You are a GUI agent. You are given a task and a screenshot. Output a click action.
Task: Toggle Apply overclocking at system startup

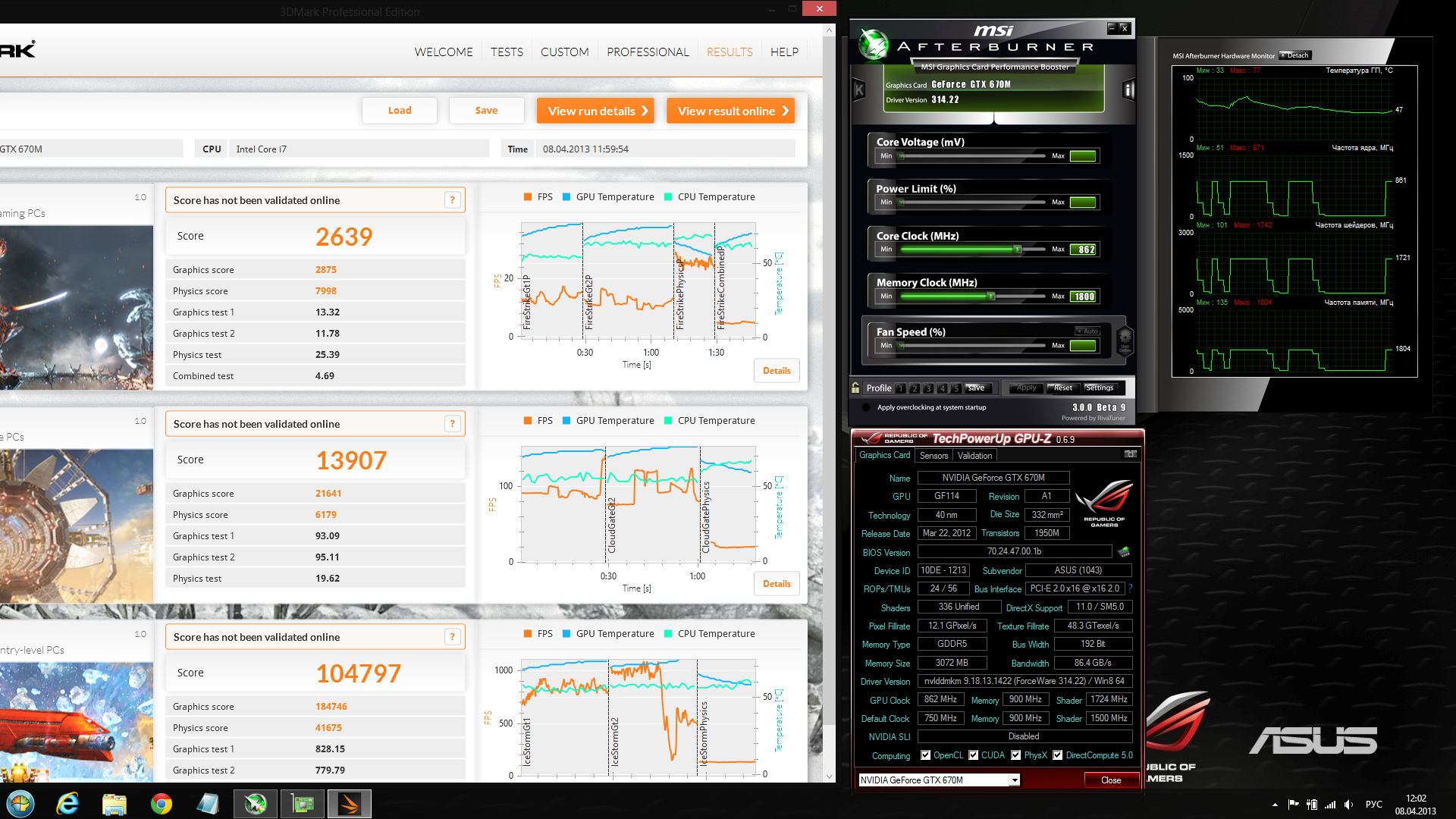coord(866,407)
